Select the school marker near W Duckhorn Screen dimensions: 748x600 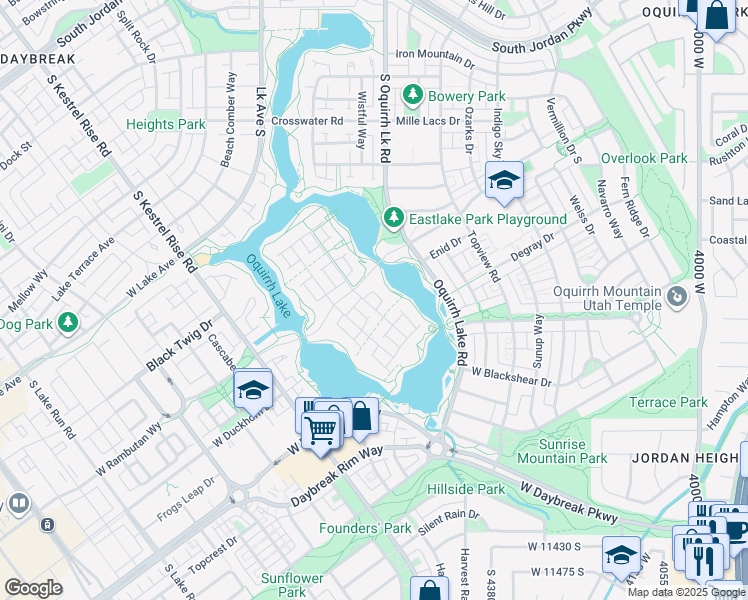click(253, 393)
